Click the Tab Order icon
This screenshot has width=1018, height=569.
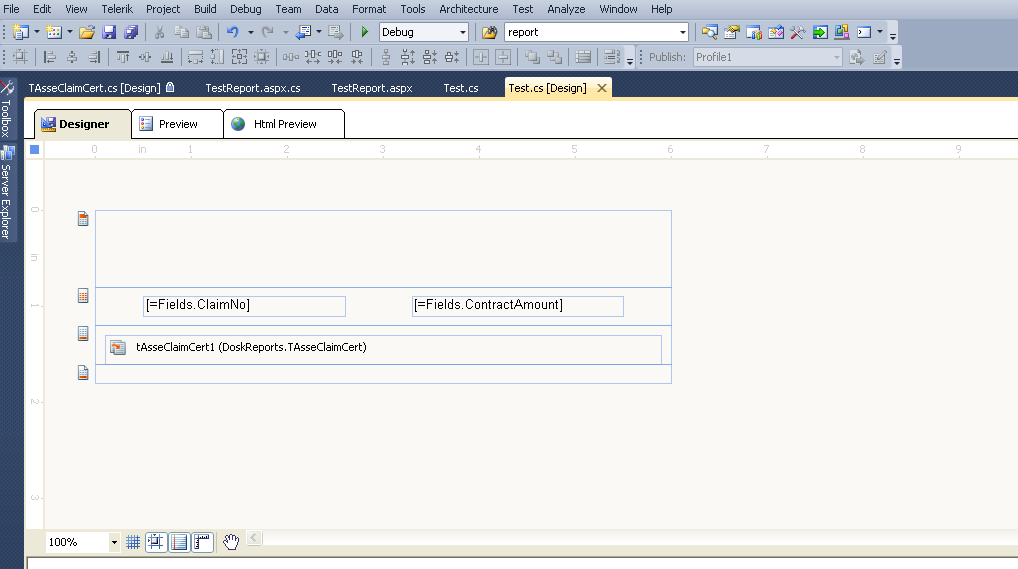[612, 57]
